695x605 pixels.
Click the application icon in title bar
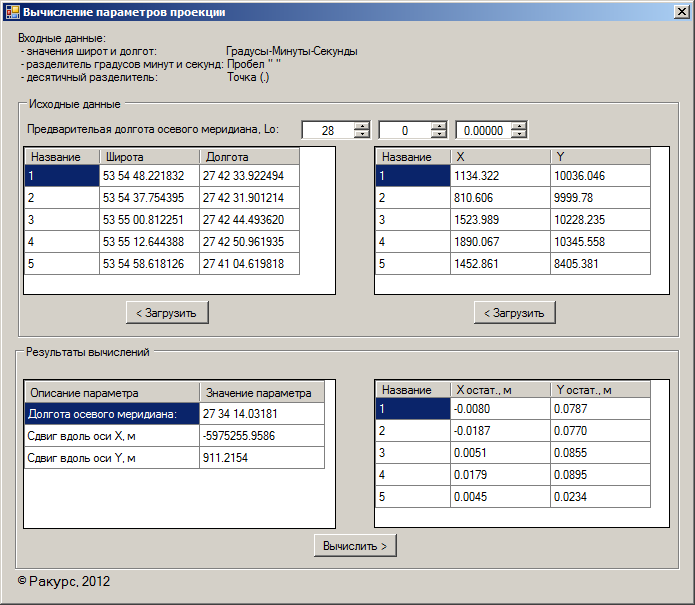point(13,12)
